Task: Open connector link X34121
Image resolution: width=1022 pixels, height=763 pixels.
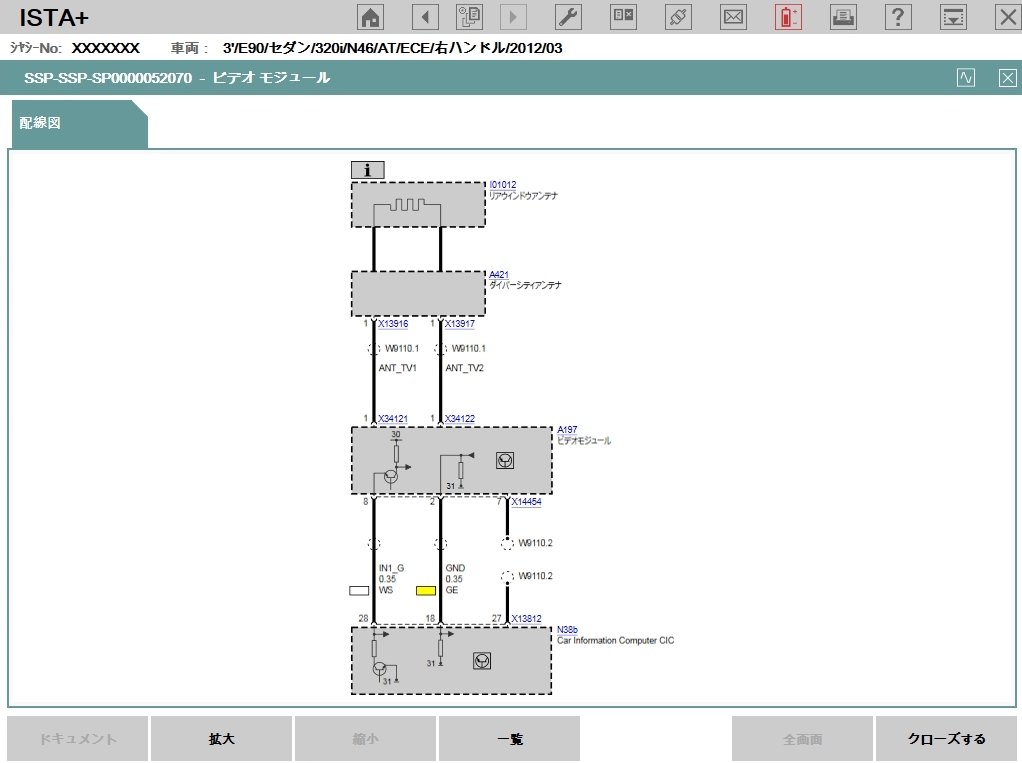Action: click(393, 418)
